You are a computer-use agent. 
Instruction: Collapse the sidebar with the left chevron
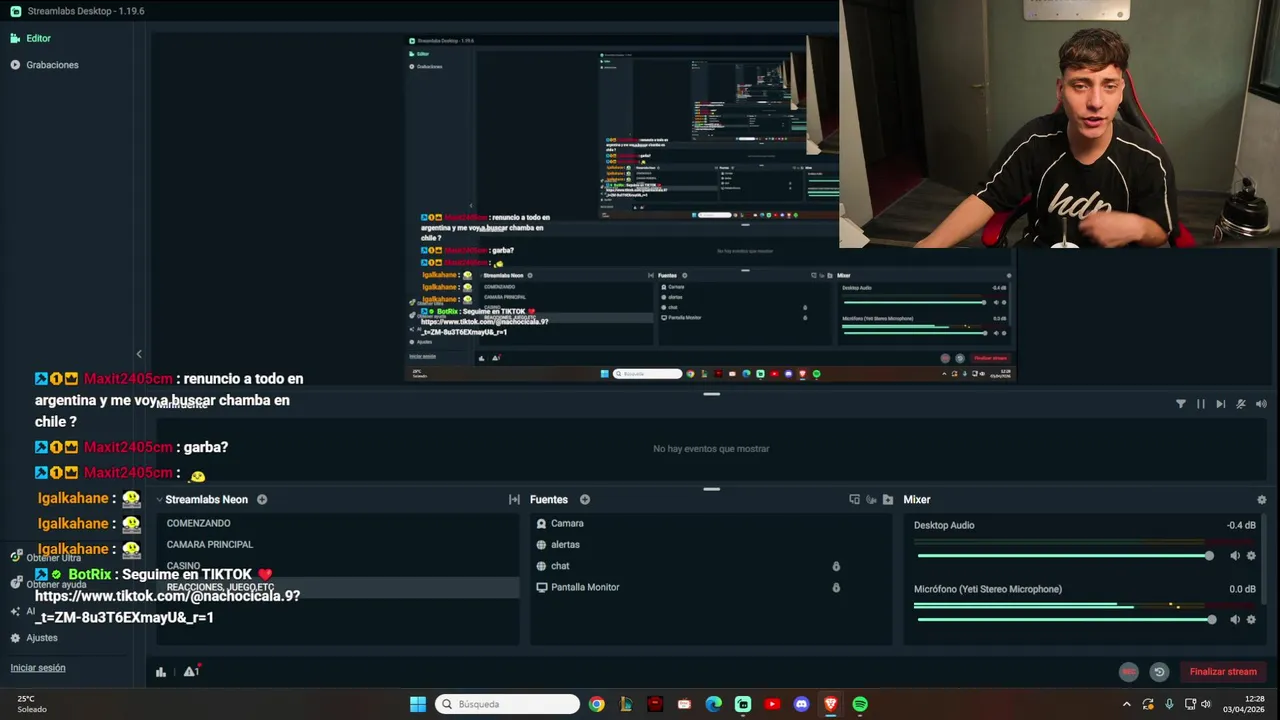click(x=139, y=354)
